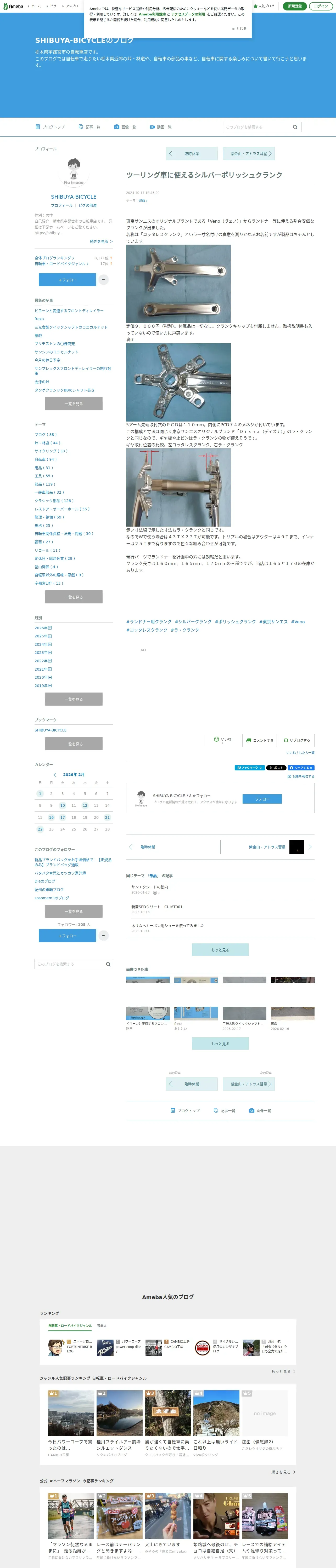Click the 新規登録 button
Image resolution: width=336 pixels, height=1568 pixels.
(x=295, y=6)
